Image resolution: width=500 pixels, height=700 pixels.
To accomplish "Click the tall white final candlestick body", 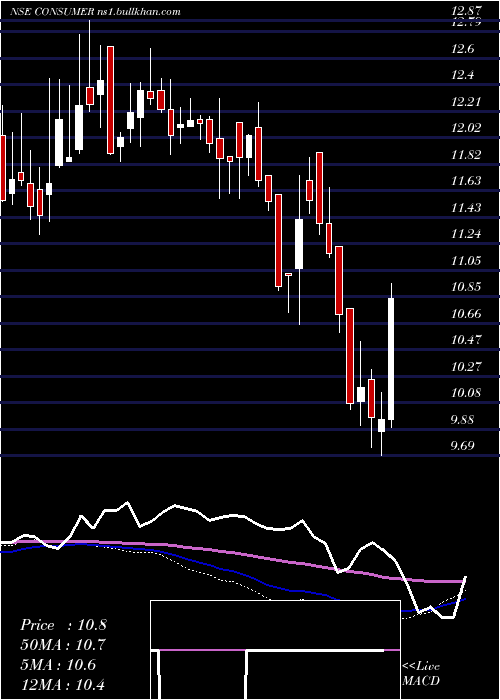I will coord(391,359).
